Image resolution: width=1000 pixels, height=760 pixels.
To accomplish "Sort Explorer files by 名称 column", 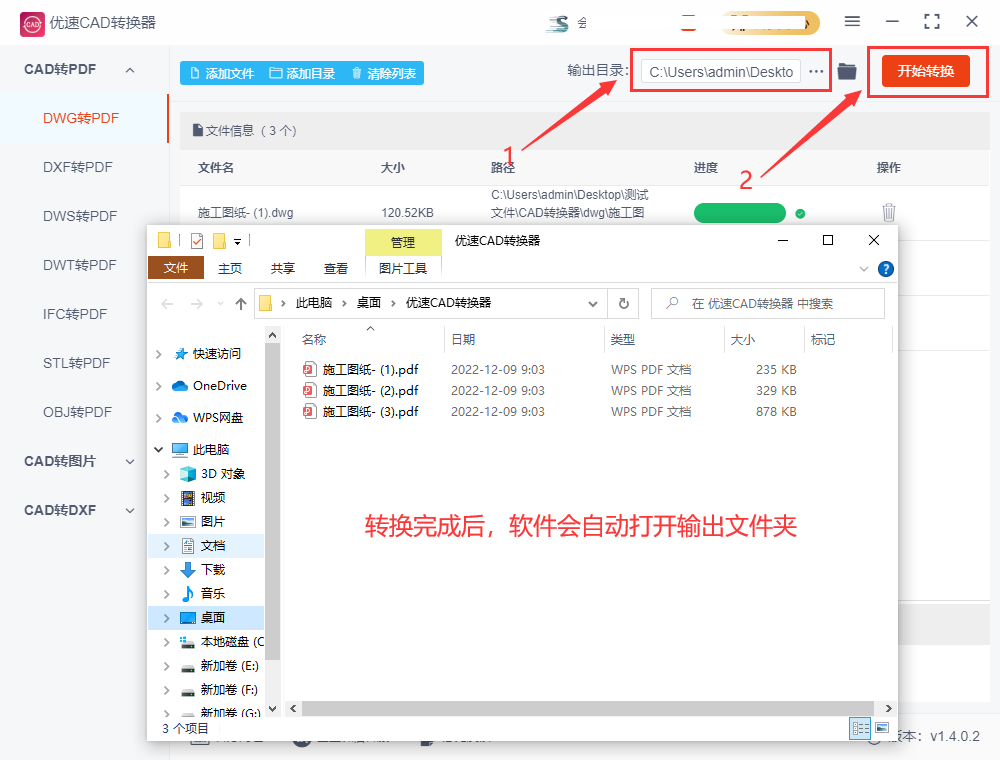I will pyautogui.click(x=314, y=340).
